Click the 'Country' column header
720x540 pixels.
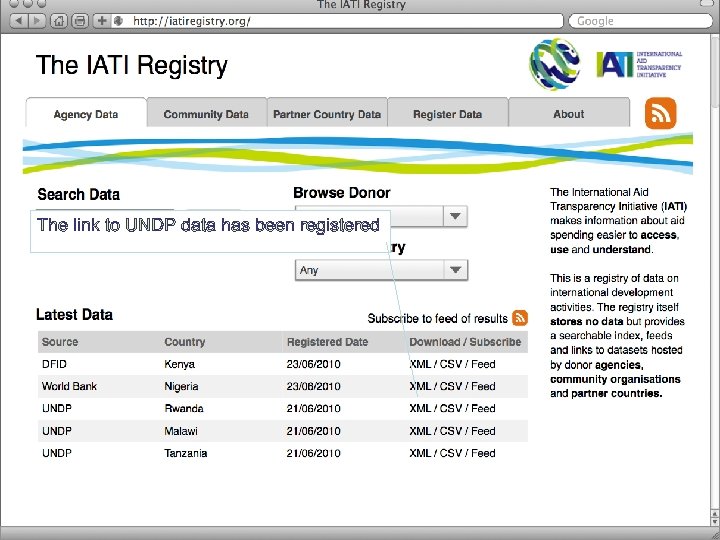pos(185,342)
